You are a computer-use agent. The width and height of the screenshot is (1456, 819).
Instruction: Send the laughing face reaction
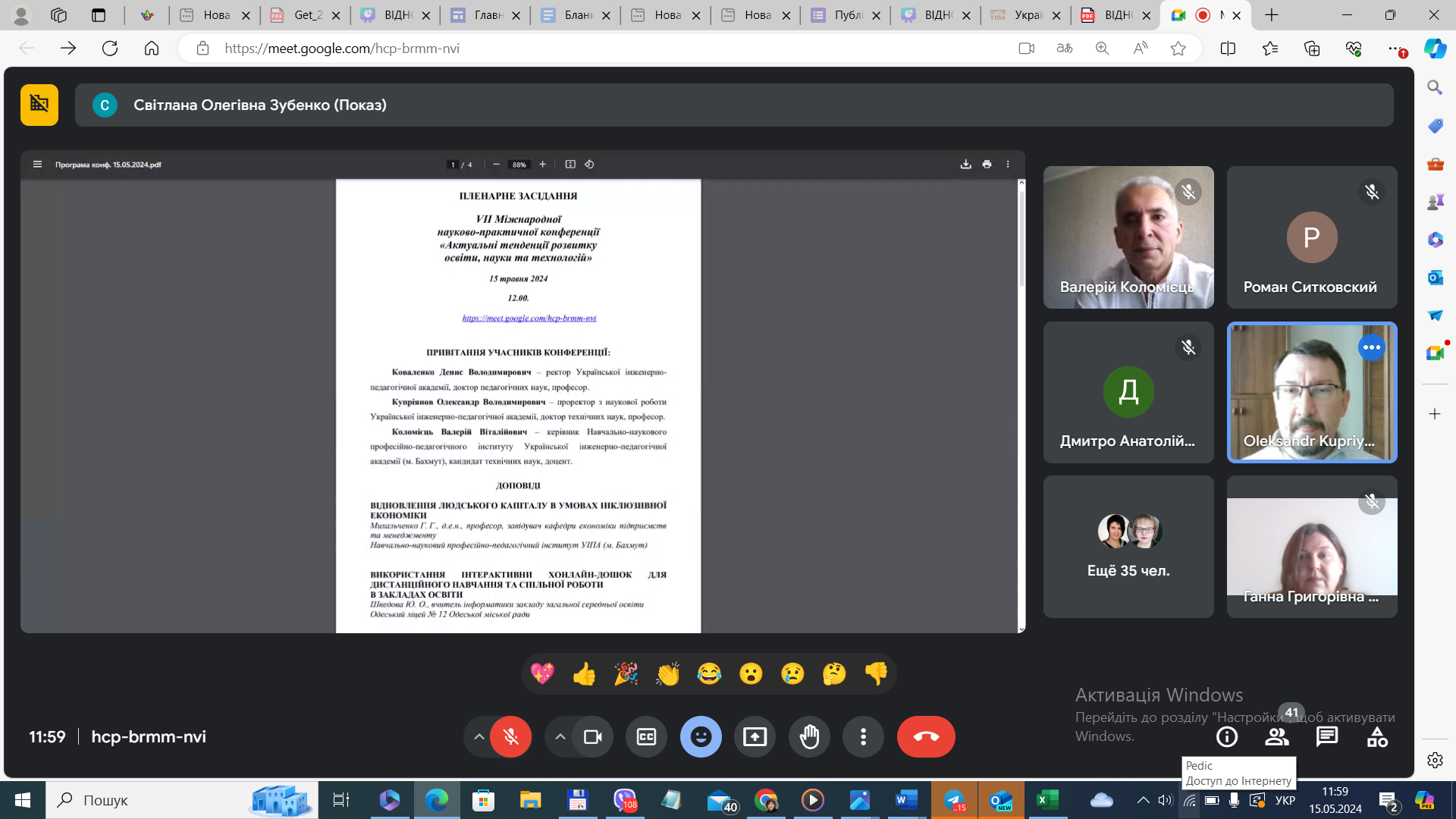tap(709, 673)
